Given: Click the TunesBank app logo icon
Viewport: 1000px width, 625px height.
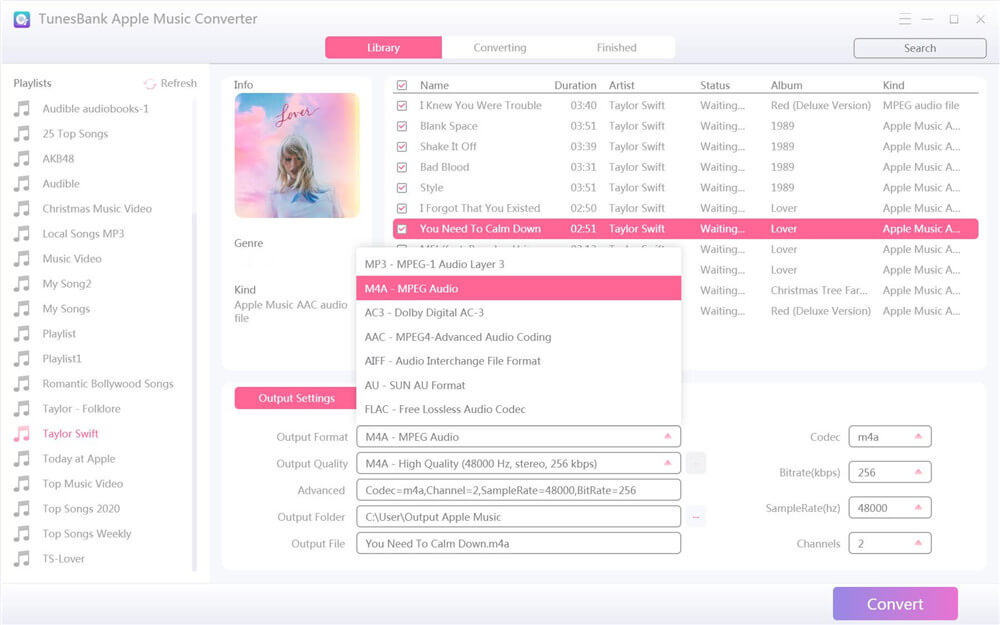Looking at the screenshot, I should 22,19.
